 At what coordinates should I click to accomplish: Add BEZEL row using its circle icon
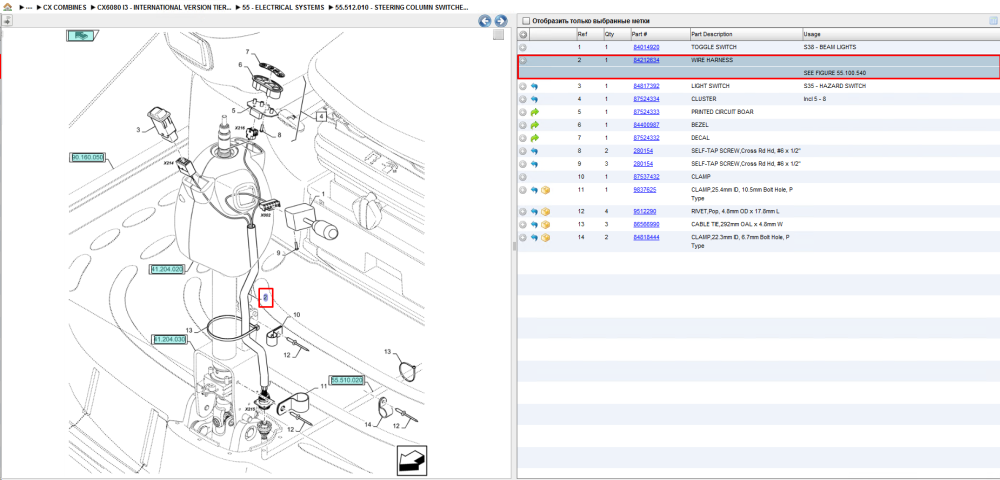pyautogui.click(x=523, y=125)
